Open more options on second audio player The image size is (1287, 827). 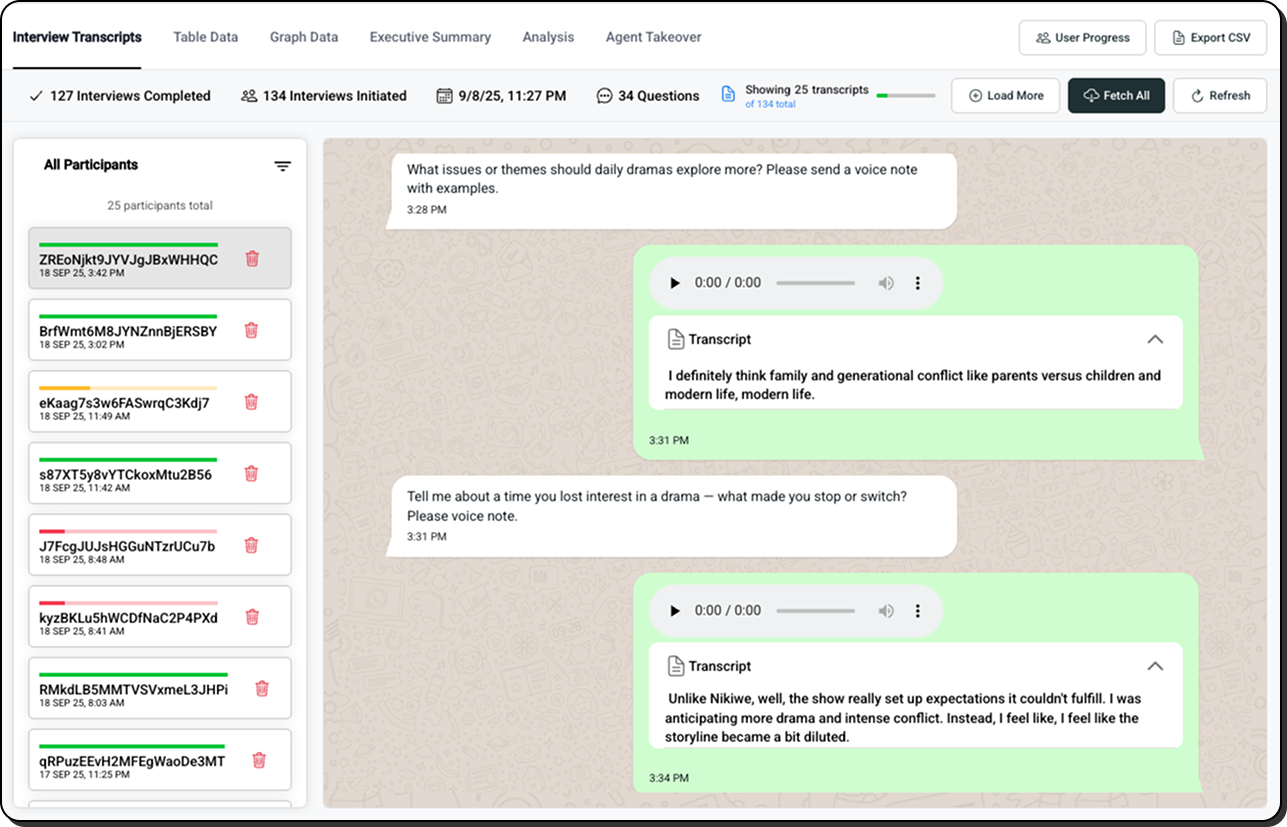click(918, 611)
